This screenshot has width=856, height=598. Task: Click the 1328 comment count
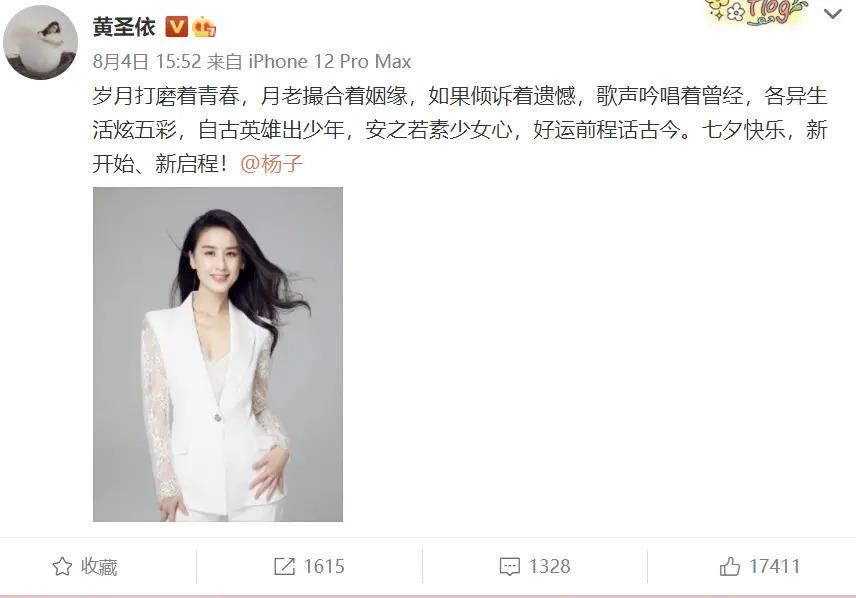(549, 566)
